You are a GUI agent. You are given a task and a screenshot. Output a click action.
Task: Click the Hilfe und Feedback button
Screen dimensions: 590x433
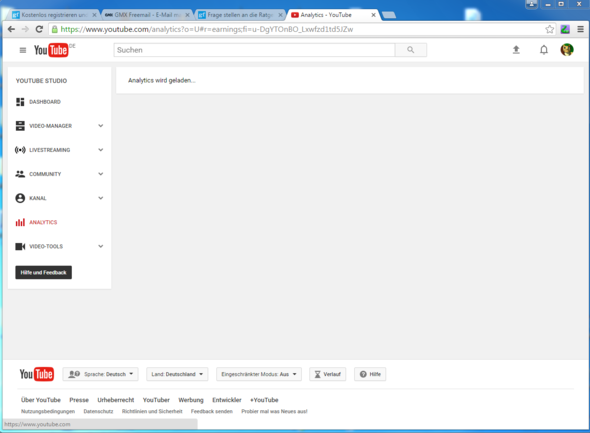tap(44, 272)
